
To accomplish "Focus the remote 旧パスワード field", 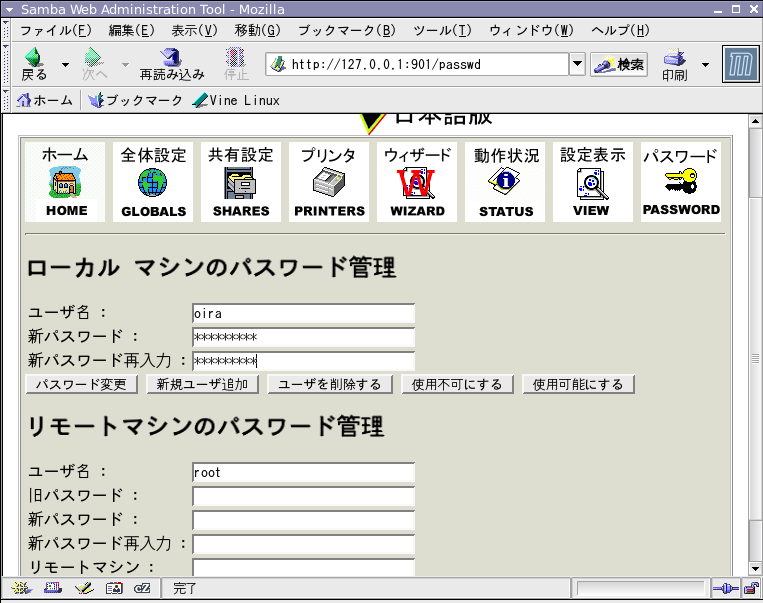I will tap(304, 496).
